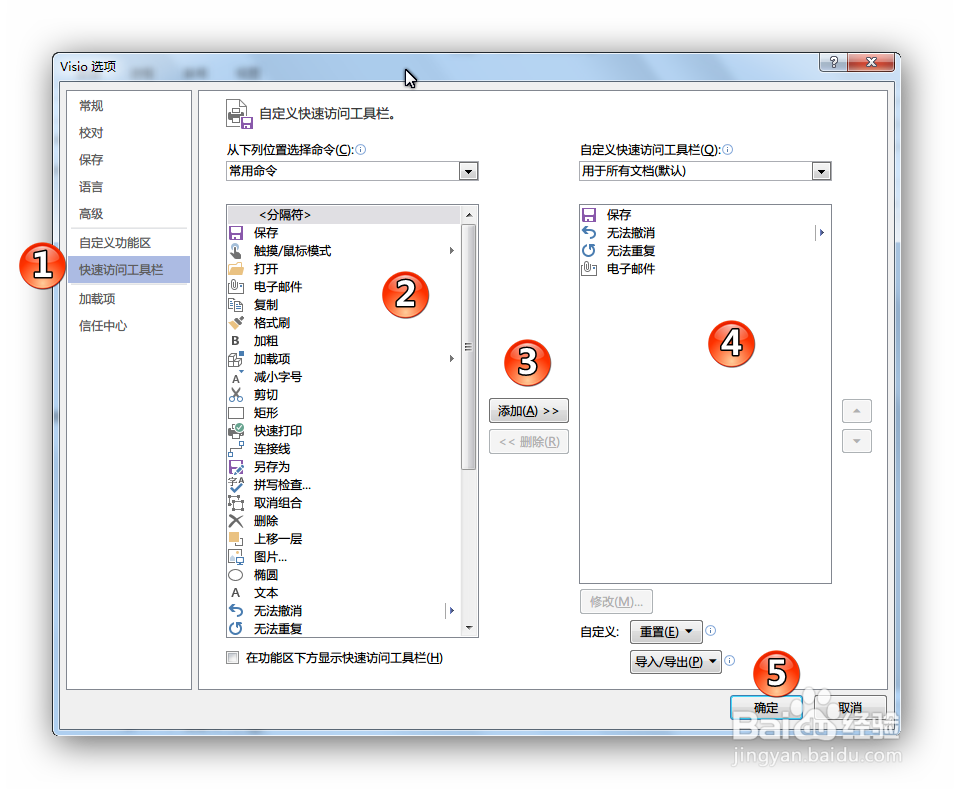
Task: Click command list scroll-down arrow
Action: 468,628
